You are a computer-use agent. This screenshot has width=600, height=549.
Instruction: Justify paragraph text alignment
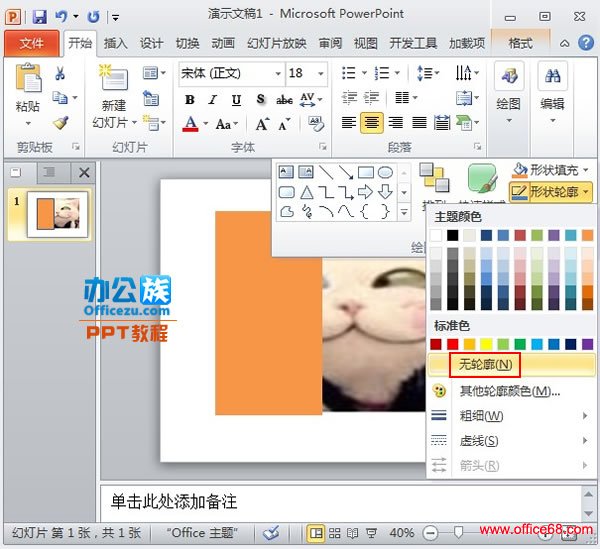click(419, 123)
